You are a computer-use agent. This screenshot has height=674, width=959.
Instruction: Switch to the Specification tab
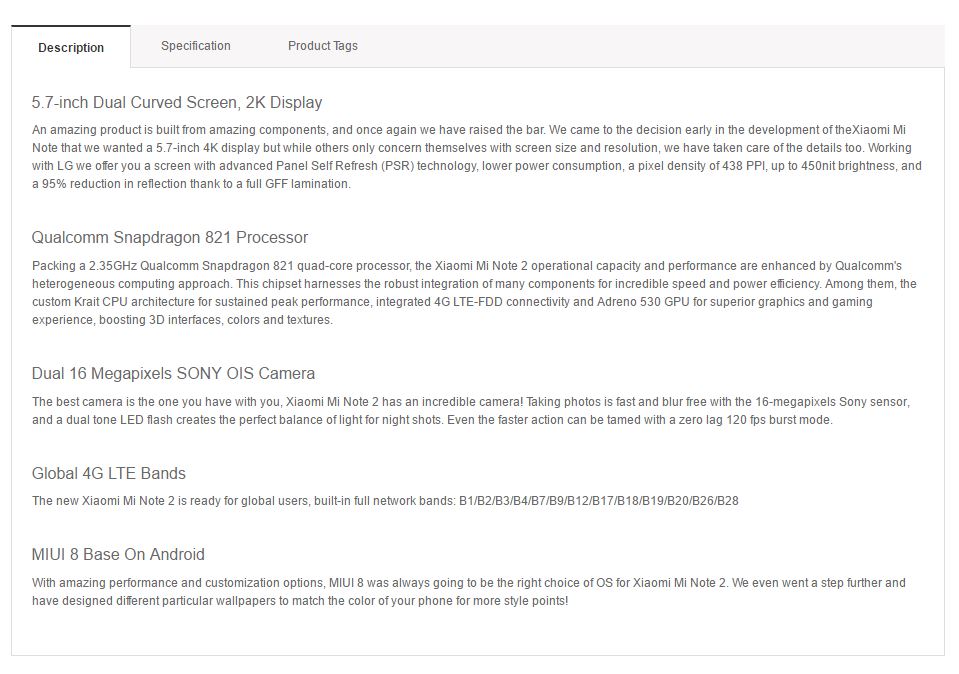196,46
